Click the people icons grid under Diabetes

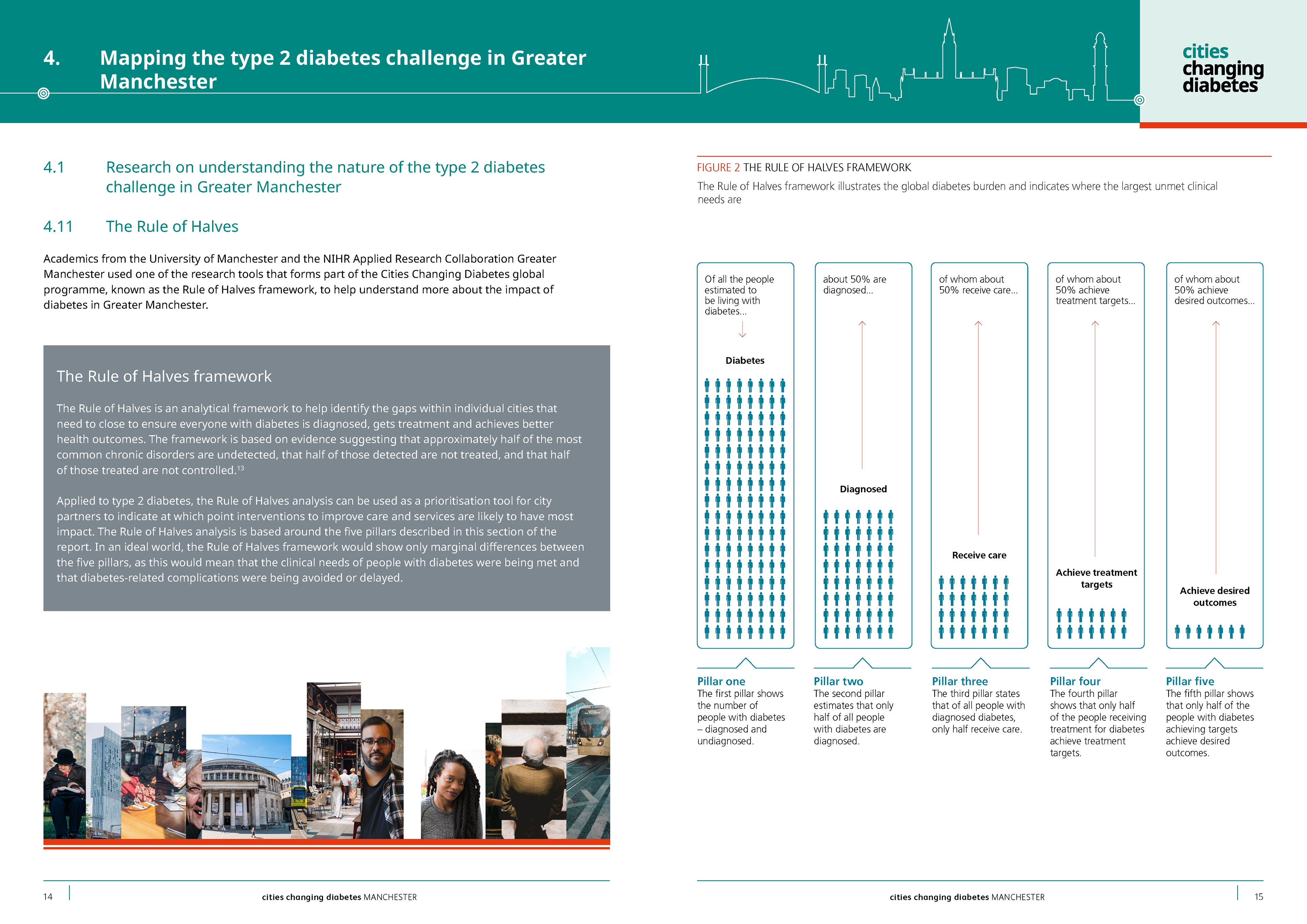click(x=745, y=508)
